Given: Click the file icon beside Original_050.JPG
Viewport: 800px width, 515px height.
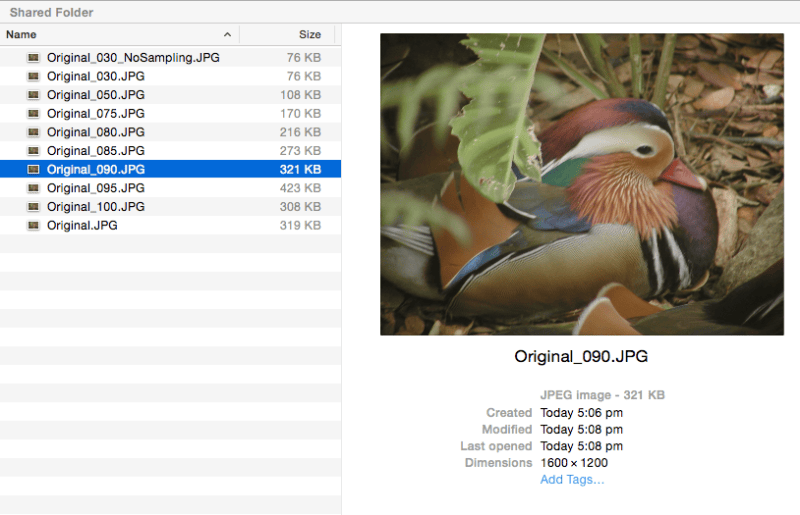Looking at the screenshot, I should pos(33,95).
